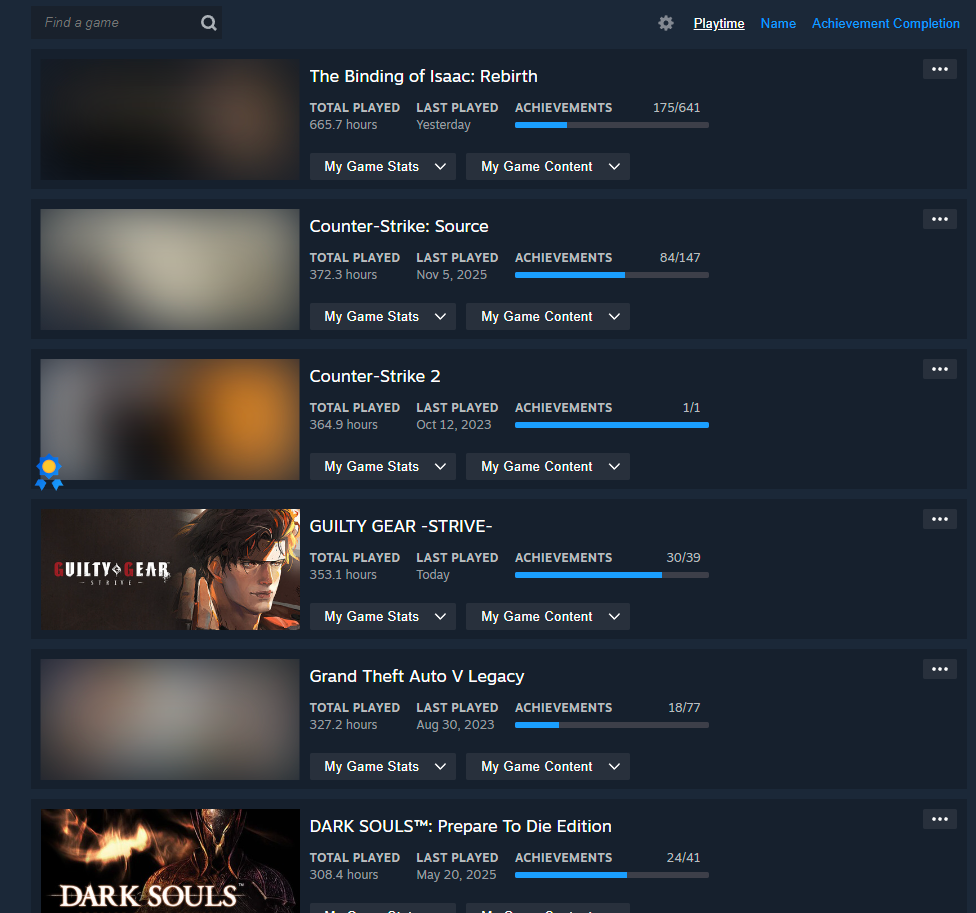Viewport: 976px width, 913px height.
Task: Expand My Game Content for GUILTY GEAR -STRIVE-
Action: (x=548, y=617)
